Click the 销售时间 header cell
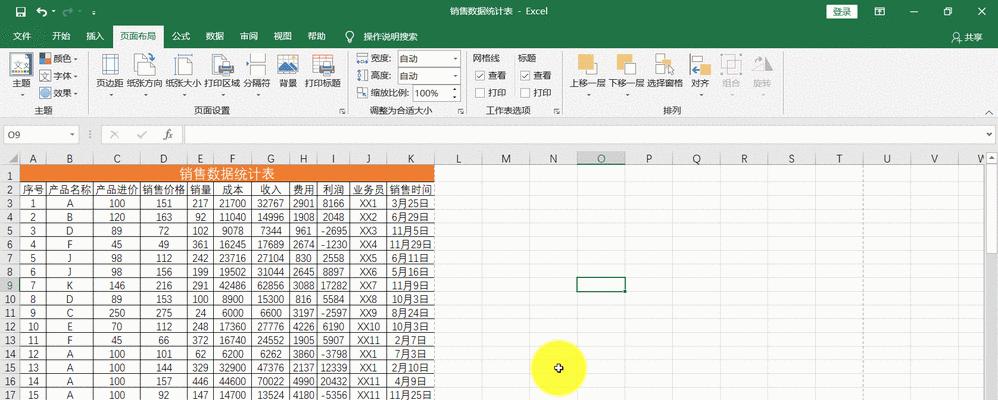This screenshot has height=400, width=998. point(411,189)
